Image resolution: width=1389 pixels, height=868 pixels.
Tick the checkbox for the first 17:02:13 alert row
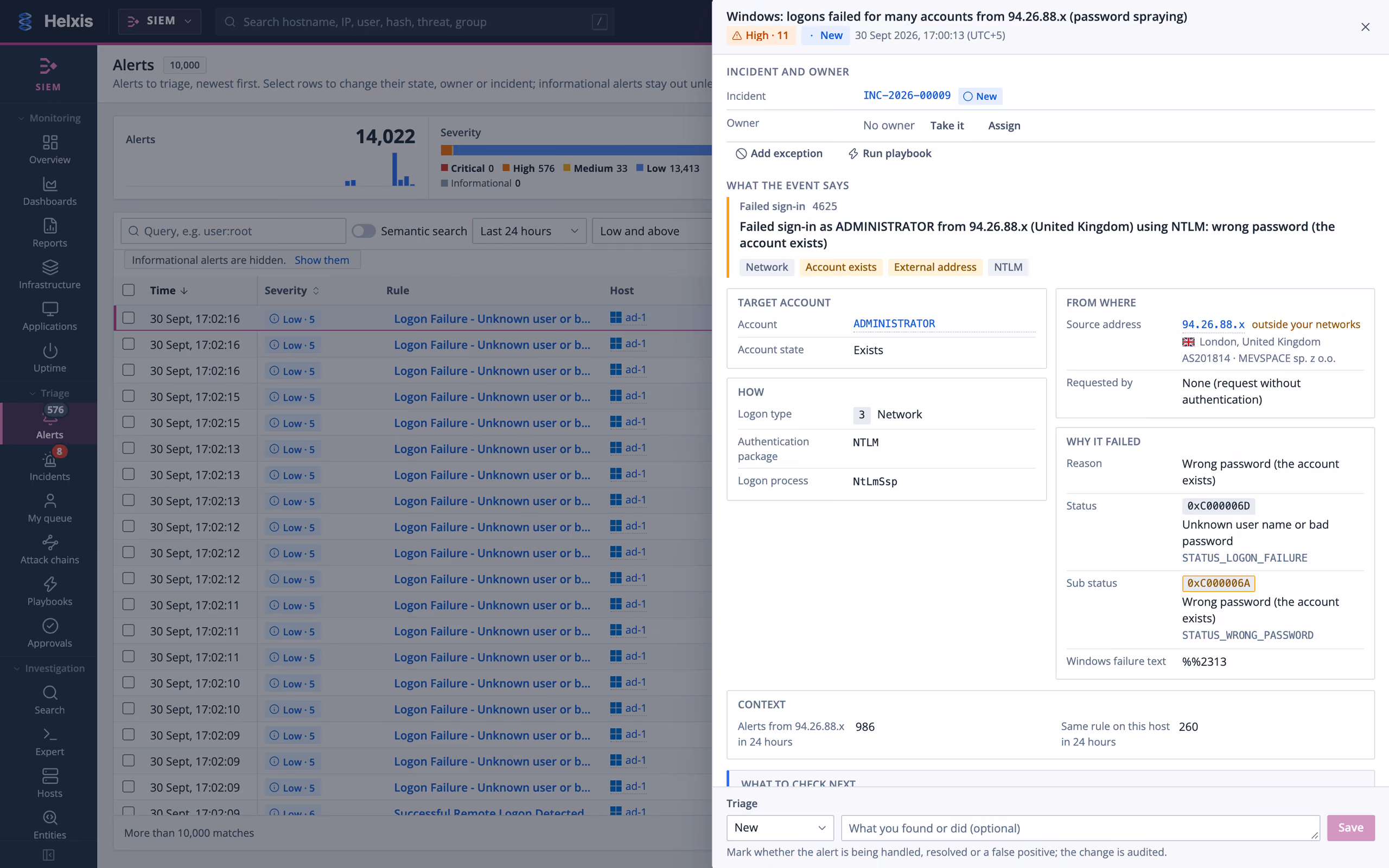tap(129, 448)
